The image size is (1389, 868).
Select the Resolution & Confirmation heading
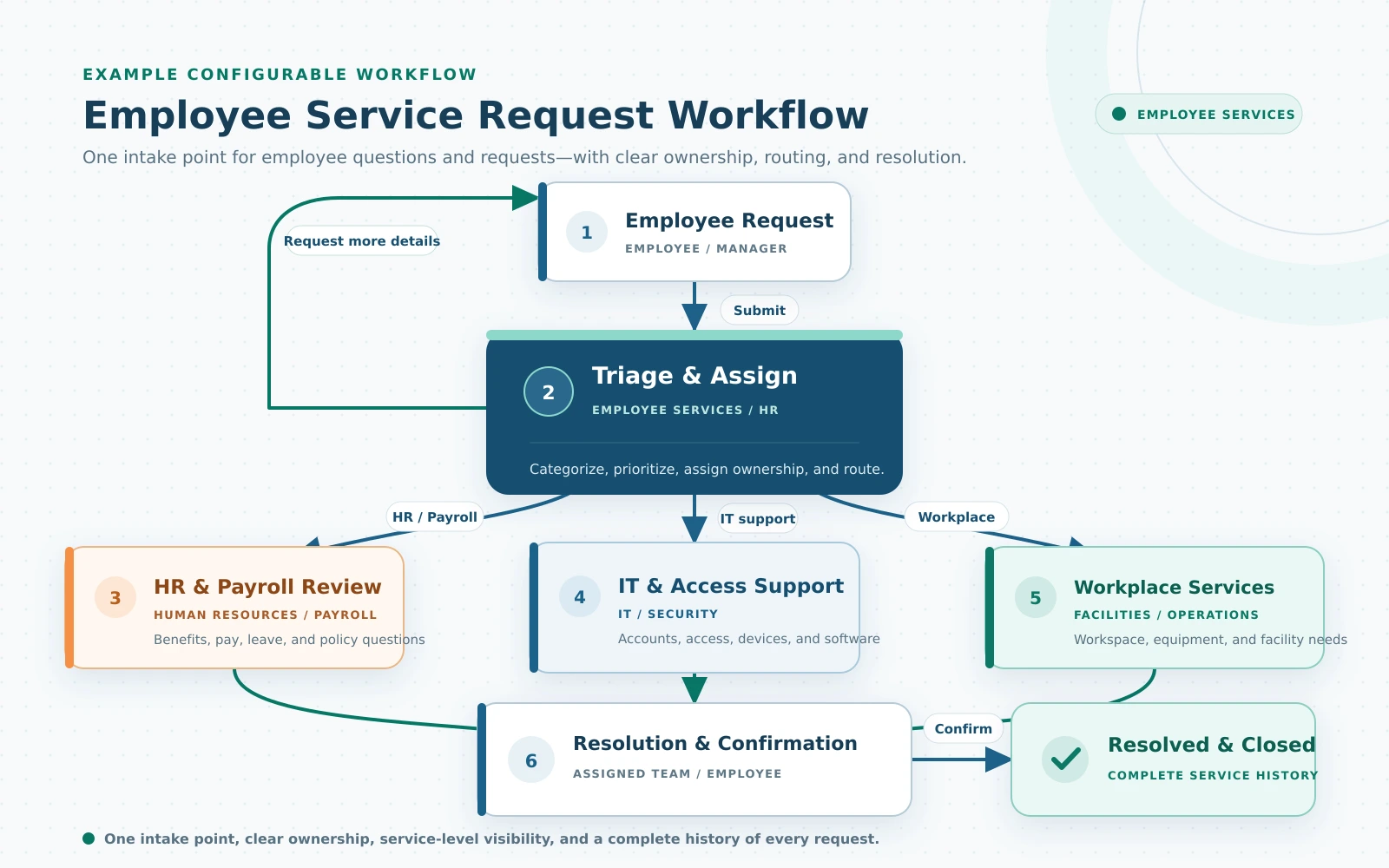[x=715, y=743]
